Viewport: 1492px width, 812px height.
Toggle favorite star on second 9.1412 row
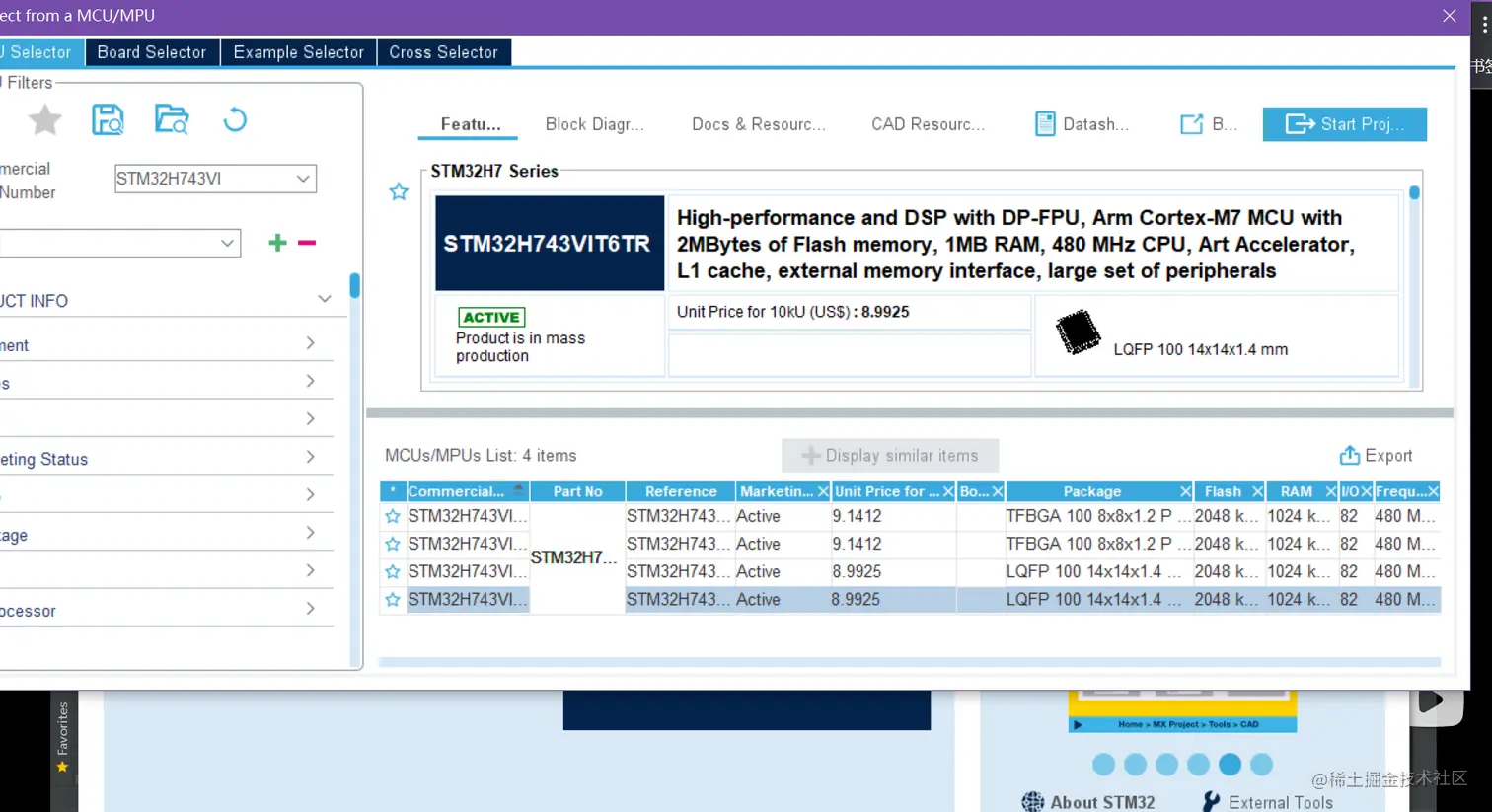tap(393, 544)
